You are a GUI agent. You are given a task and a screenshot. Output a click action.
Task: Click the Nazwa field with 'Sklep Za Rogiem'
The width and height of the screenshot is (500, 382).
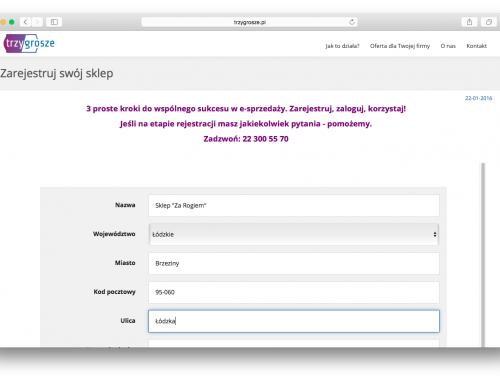[x=294, y=205]
